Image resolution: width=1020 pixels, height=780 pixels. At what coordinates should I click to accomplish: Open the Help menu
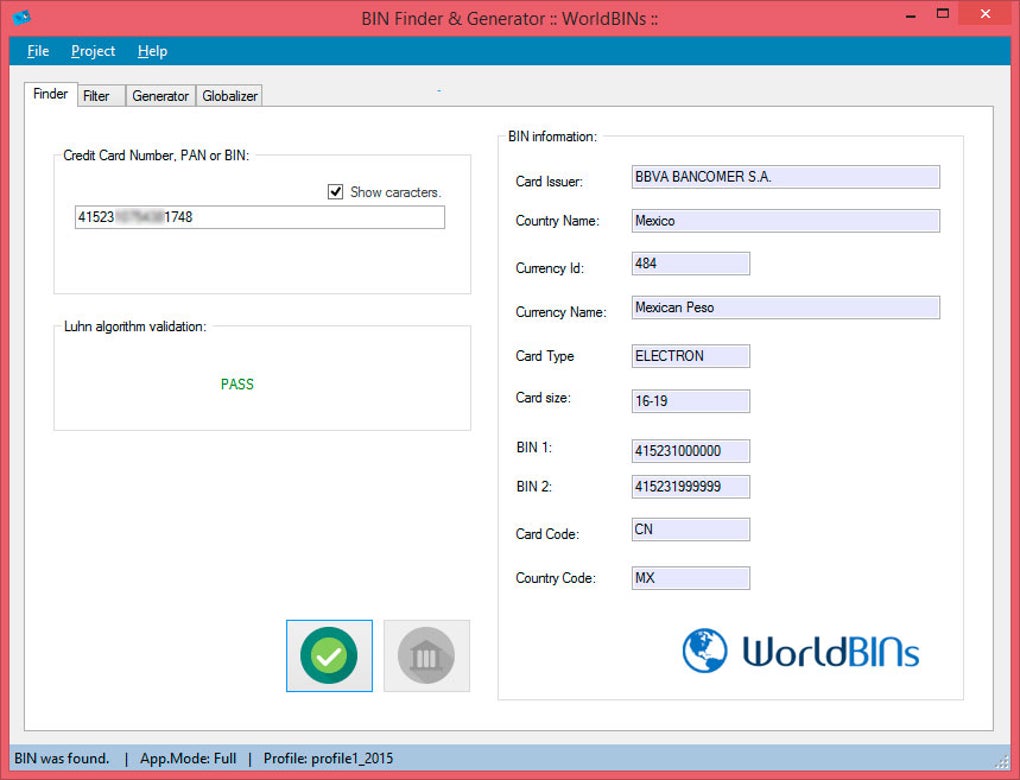click(152, 51)
